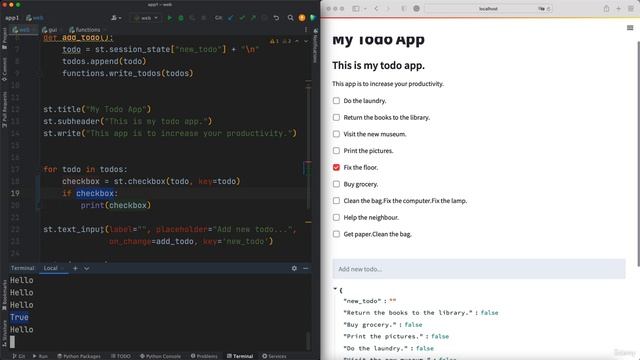This screenshot has width=640, height=360.
Task: Click the web file breadcrumb in navigation bar
Action: (x=35, y=18)
